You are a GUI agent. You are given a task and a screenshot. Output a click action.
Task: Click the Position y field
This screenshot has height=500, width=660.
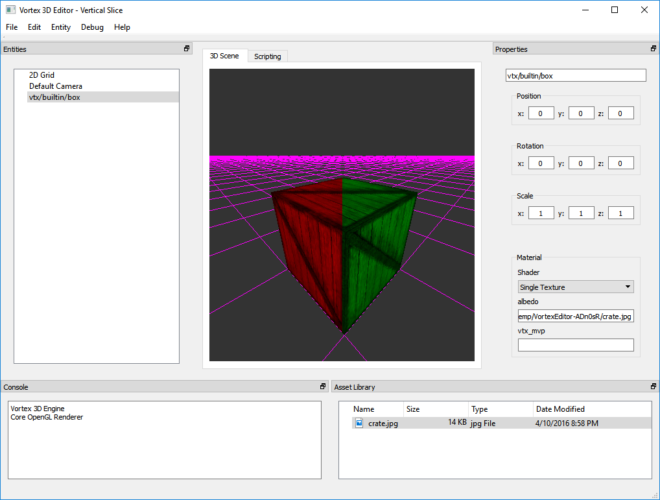[581, 113]
